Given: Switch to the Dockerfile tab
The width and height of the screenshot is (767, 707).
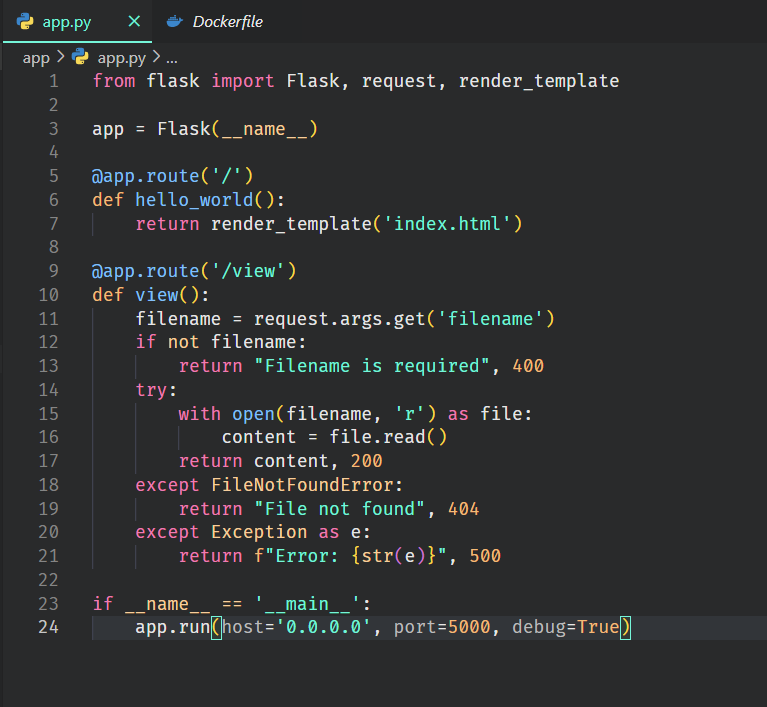Looking at the screenshot, I should 227,21.
